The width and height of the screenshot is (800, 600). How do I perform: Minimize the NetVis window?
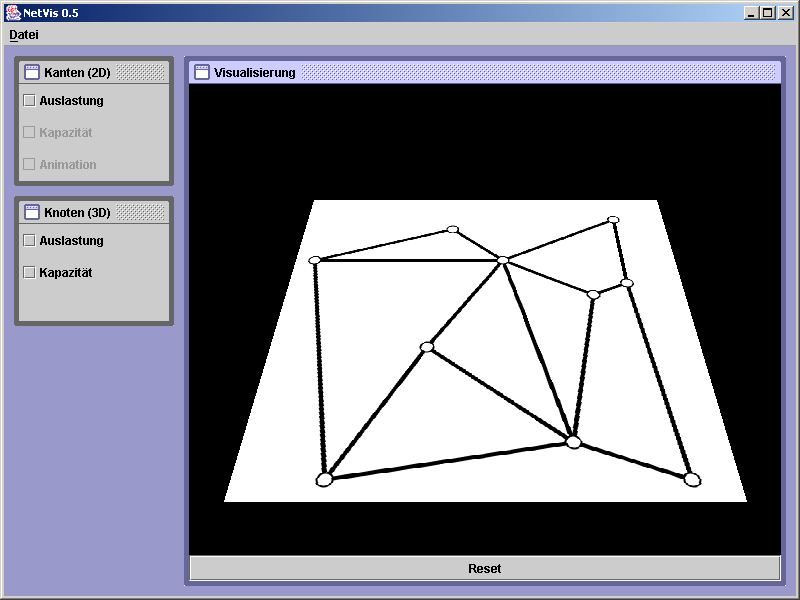point(751,13)
